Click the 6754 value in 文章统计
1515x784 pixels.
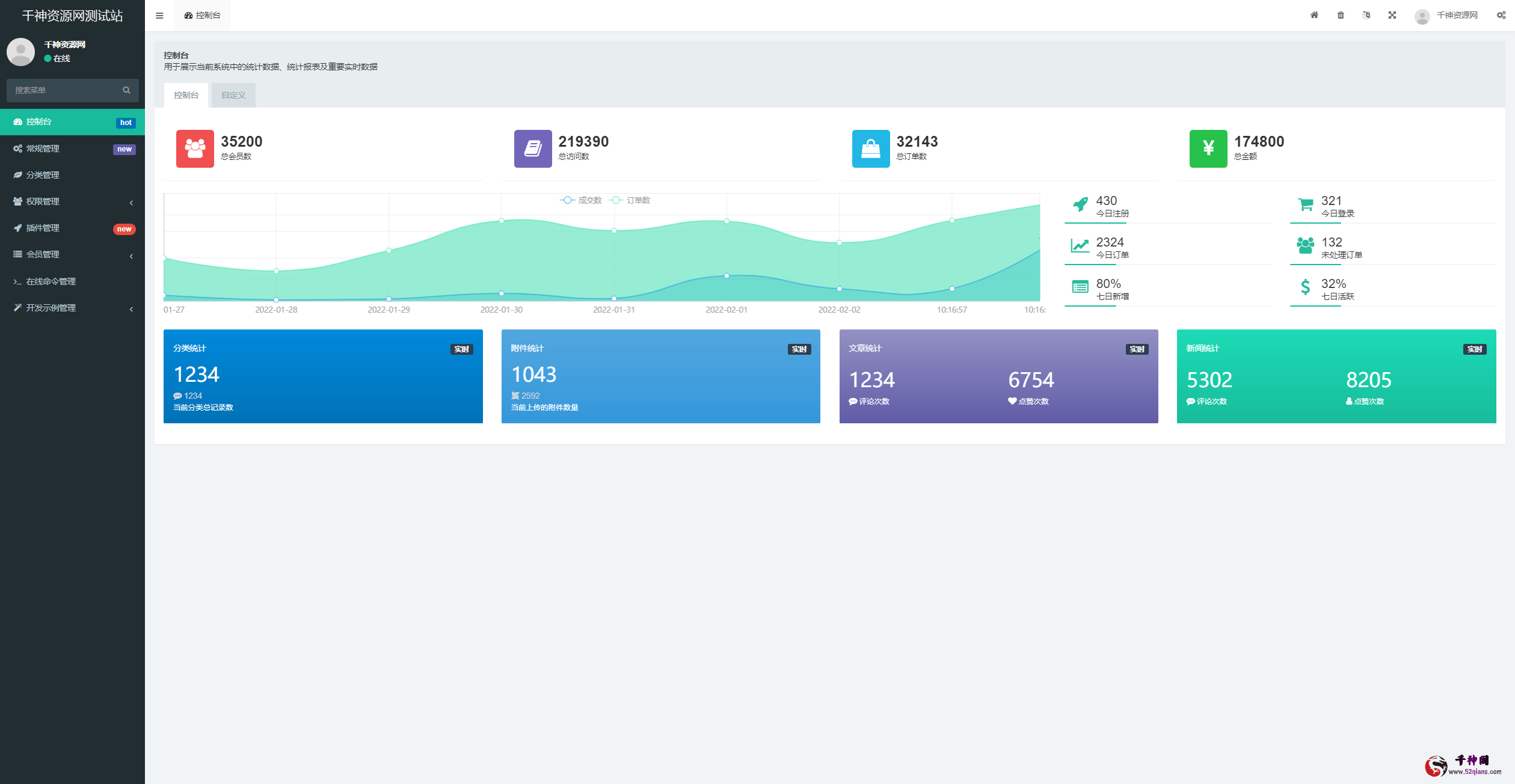(1031, 380)
